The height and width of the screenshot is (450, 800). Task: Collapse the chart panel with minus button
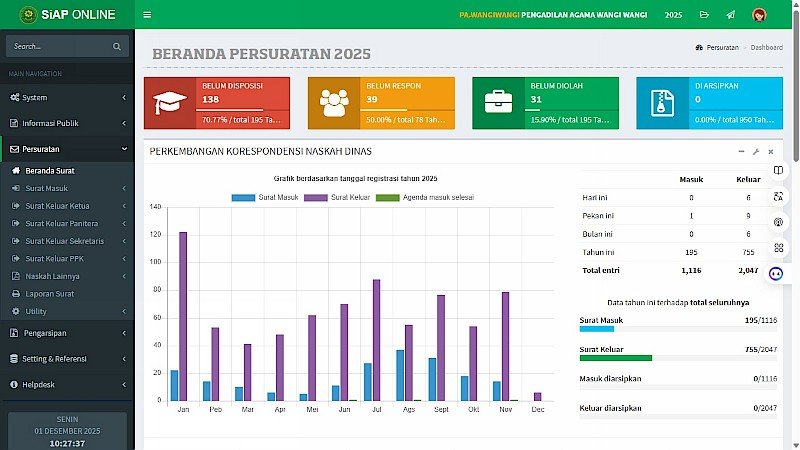[741, 152]
